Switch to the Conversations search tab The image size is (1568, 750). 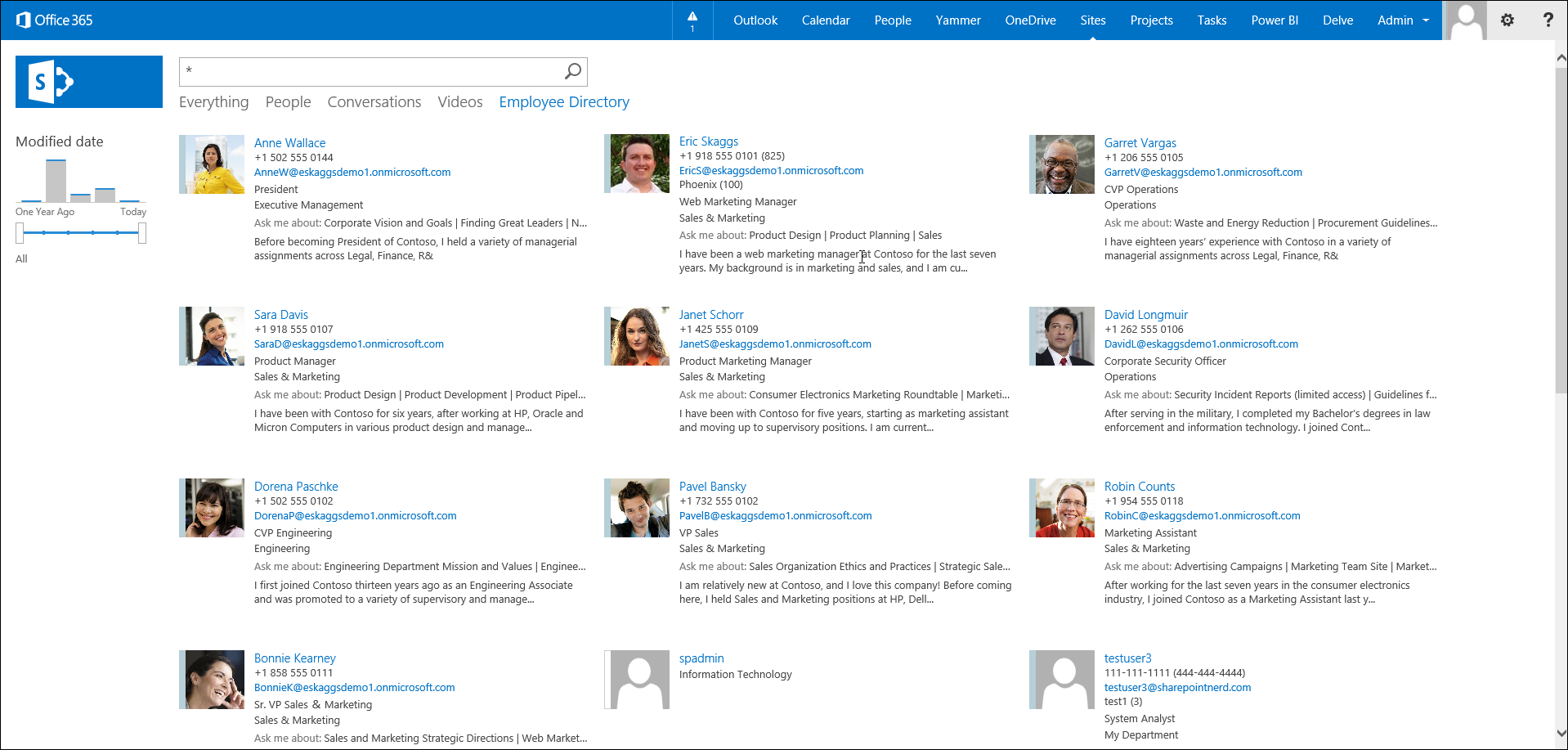pos(374,101)
